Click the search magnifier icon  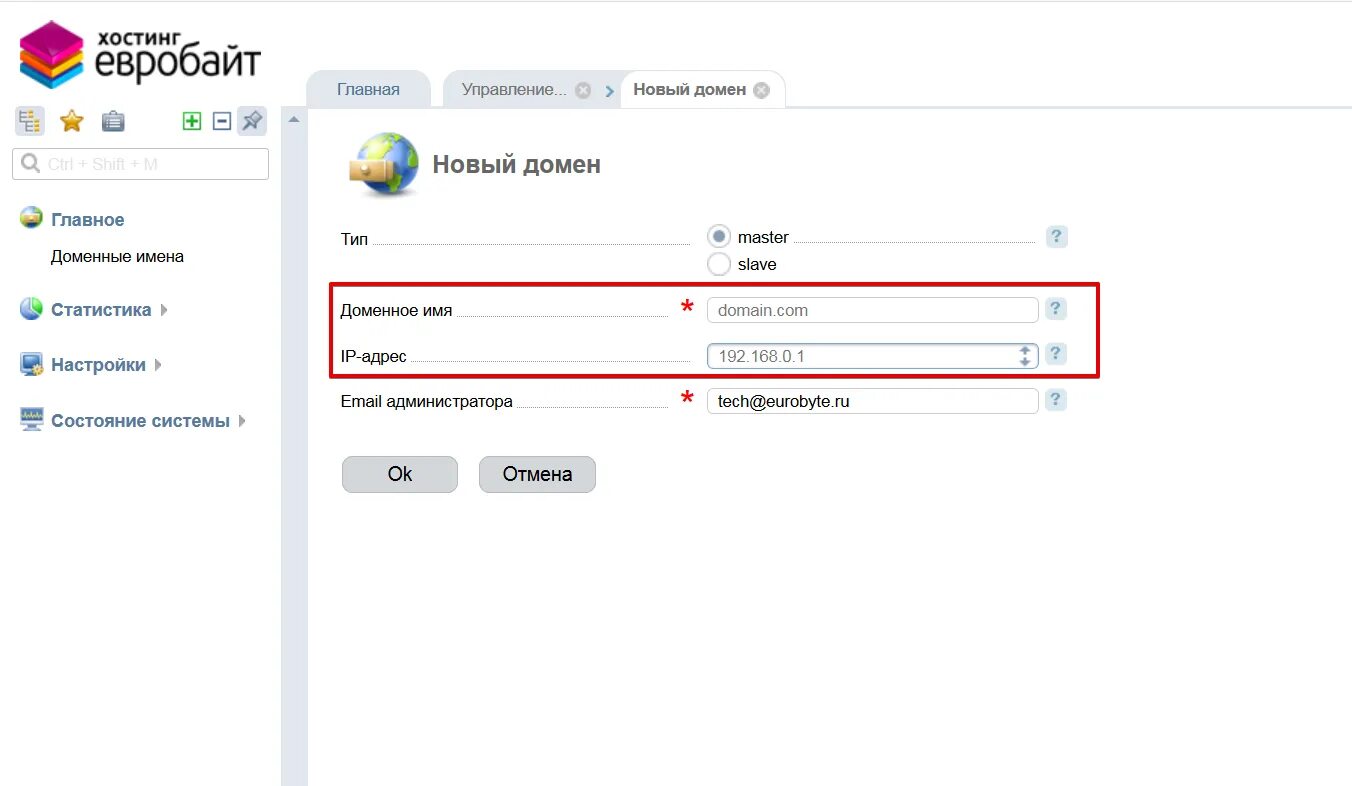(31, 163)
